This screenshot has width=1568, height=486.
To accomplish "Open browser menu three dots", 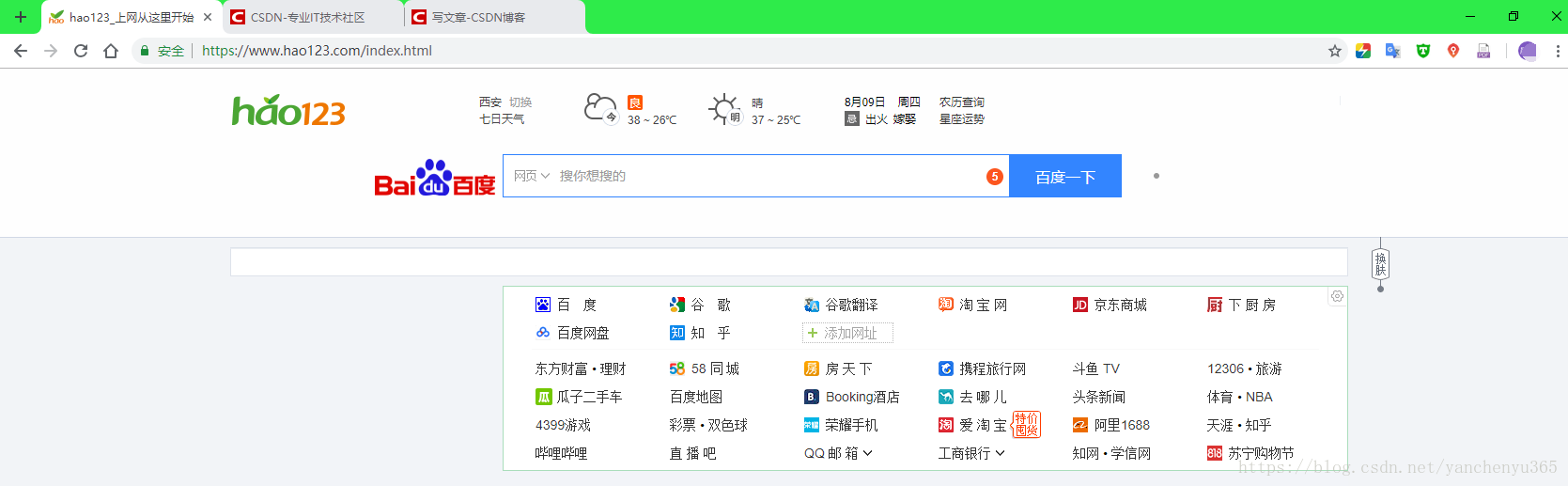I will pyautogui.click(x=1558, y=51).
